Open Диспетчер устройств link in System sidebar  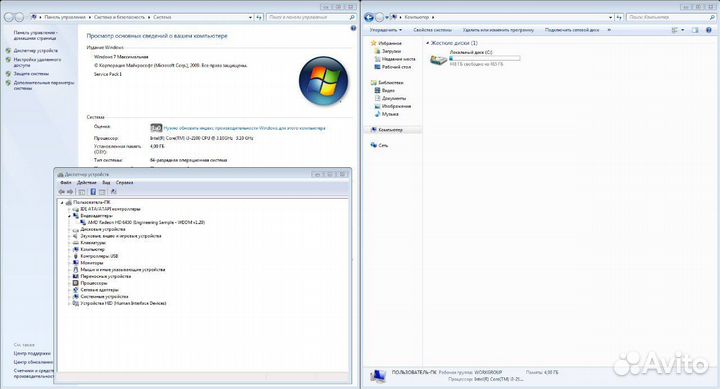[x=36, y=51]
